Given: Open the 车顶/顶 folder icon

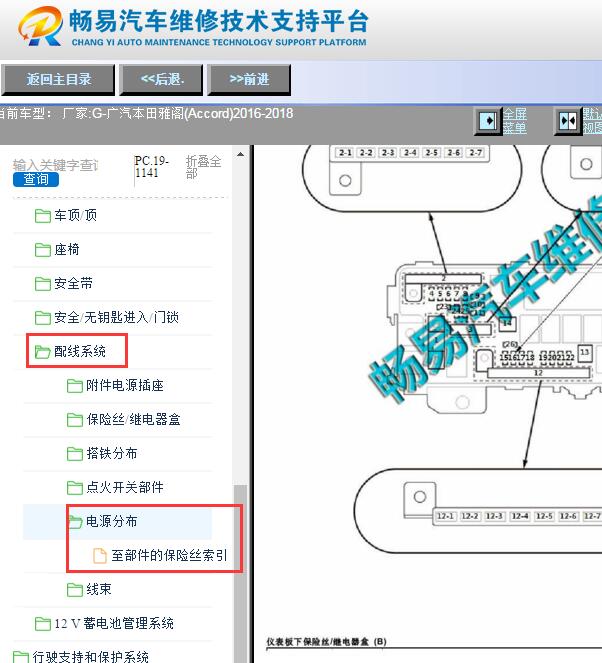Looking at the screenshot, I should tap(43, 216).
